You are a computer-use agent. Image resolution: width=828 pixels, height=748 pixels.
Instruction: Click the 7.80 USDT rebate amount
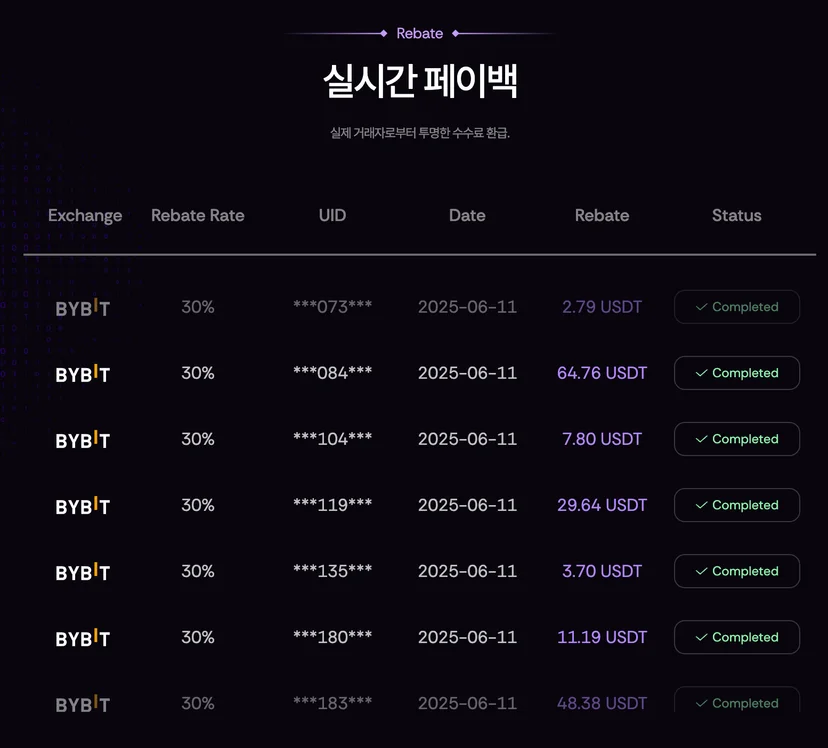pyautogui.click(x=602, y=439)
